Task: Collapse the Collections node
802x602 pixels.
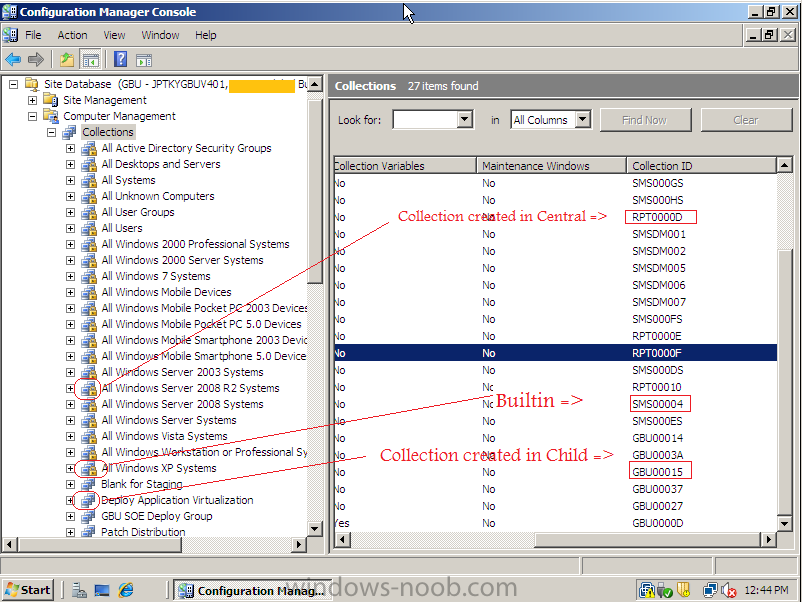Action: point(51,132)
